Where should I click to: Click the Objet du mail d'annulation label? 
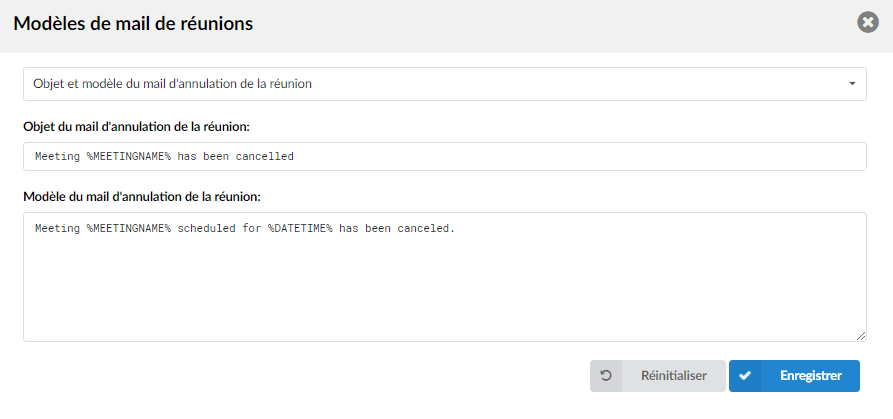(x=137, y=126)
